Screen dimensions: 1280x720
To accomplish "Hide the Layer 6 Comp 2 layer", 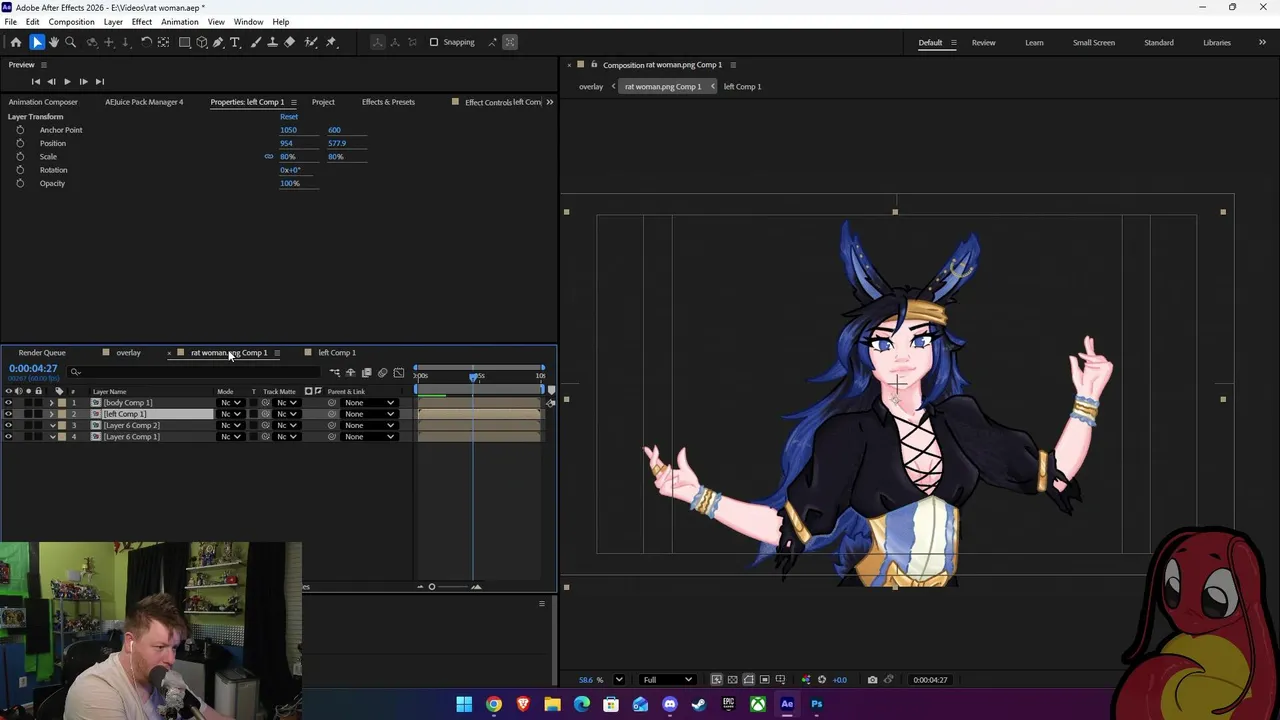I will (x=8, y=425).
